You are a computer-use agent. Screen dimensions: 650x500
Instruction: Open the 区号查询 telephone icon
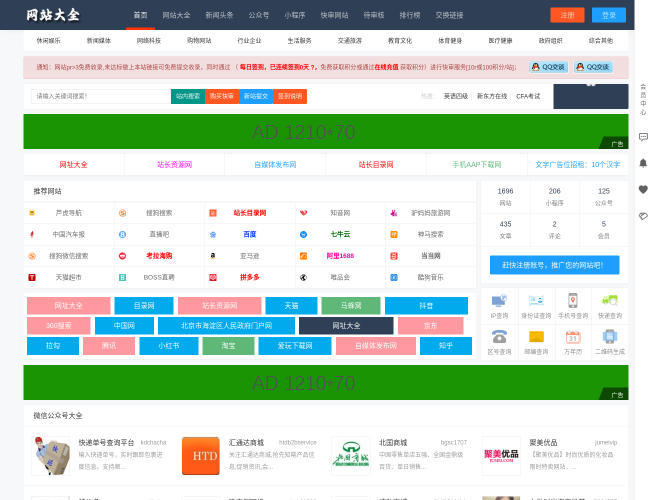click(499, 337)
